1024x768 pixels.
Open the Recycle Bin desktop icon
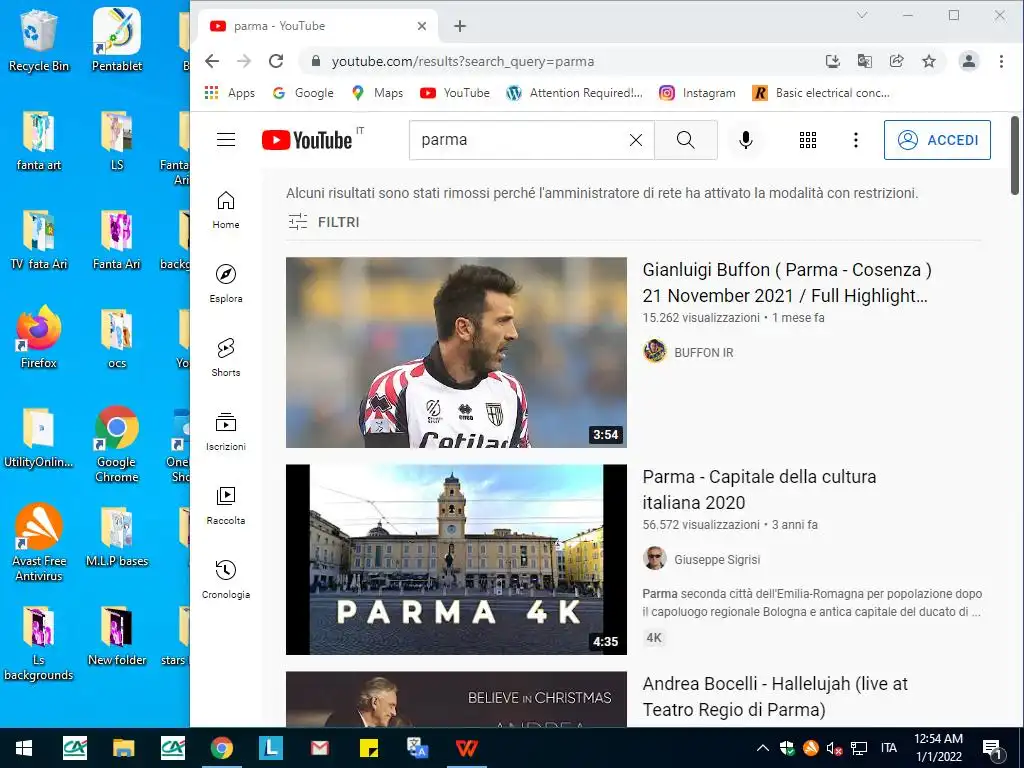39,41
